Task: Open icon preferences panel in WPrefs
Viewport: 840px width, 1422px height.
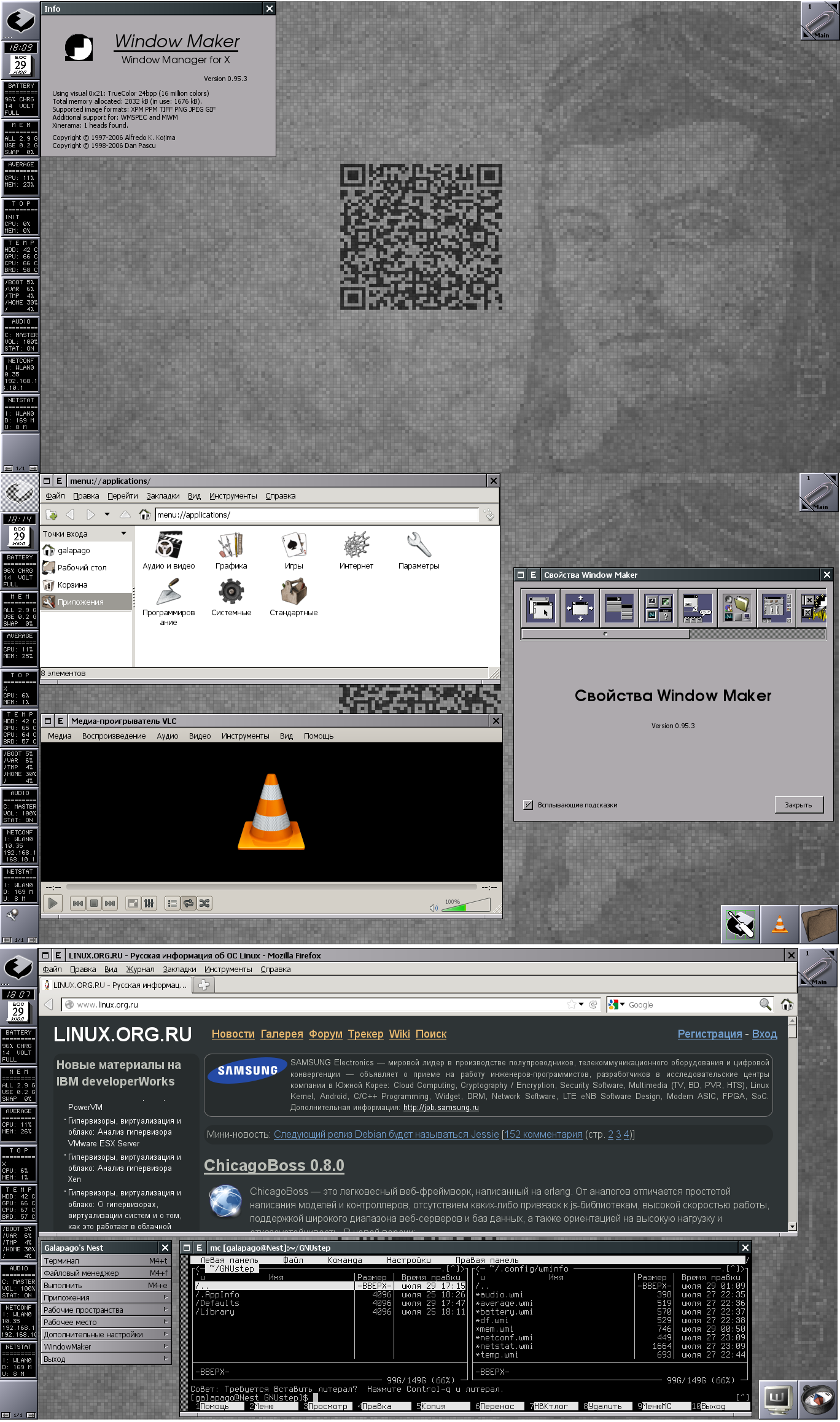Action: tap(658, 608)
